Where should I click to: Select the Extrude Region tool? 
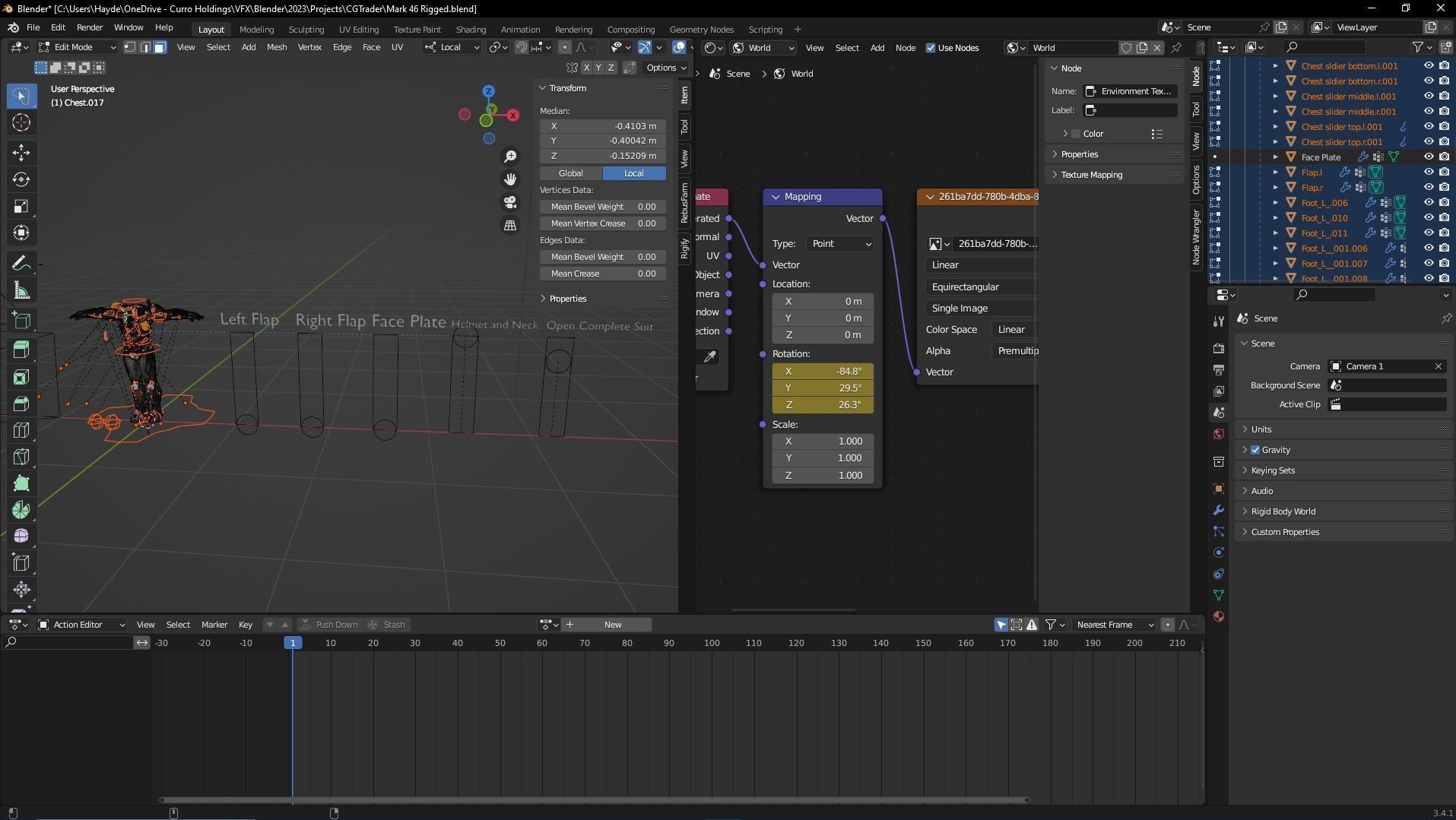(21, 350)
